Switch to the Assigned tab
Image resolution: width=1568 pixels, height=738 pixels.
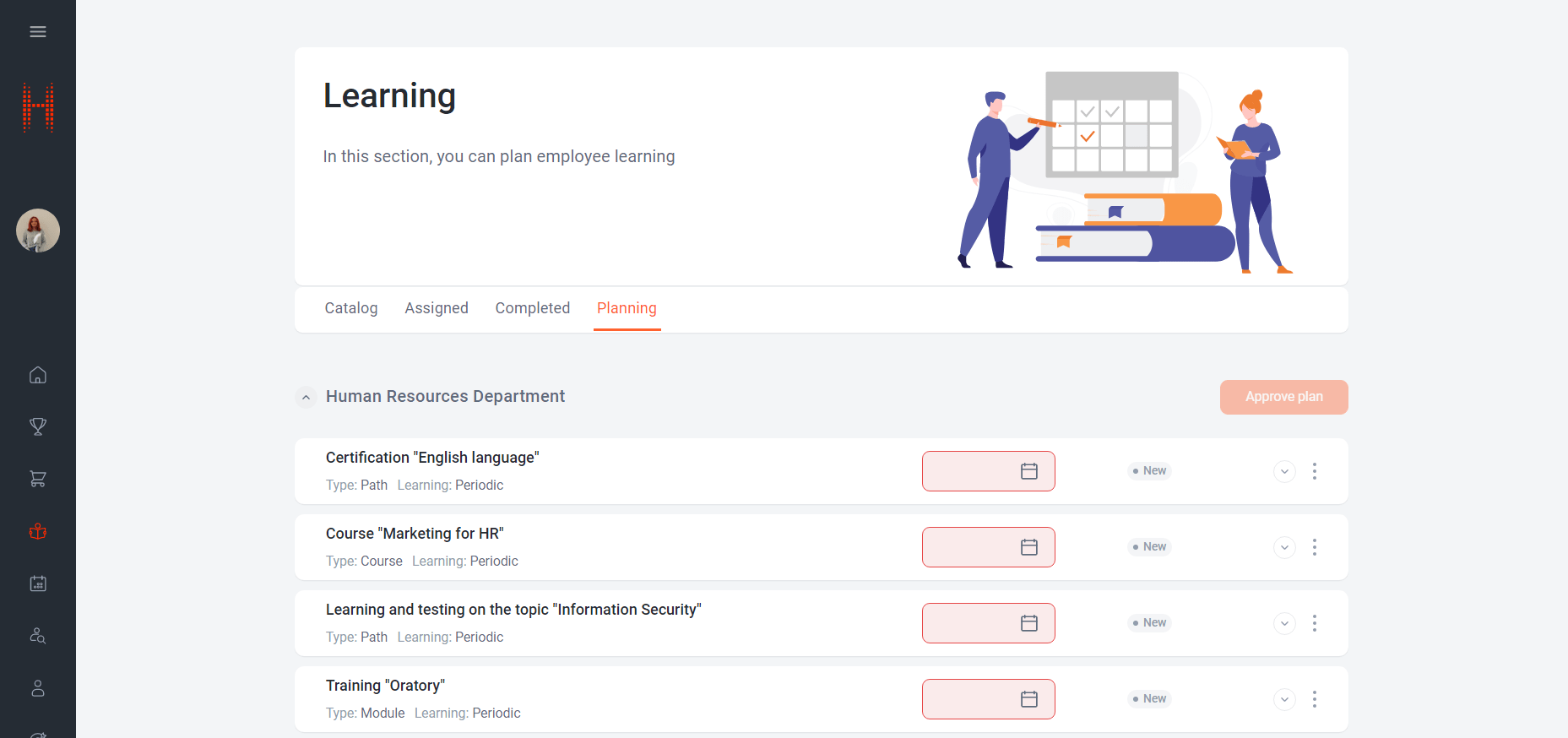coord(437,308)
